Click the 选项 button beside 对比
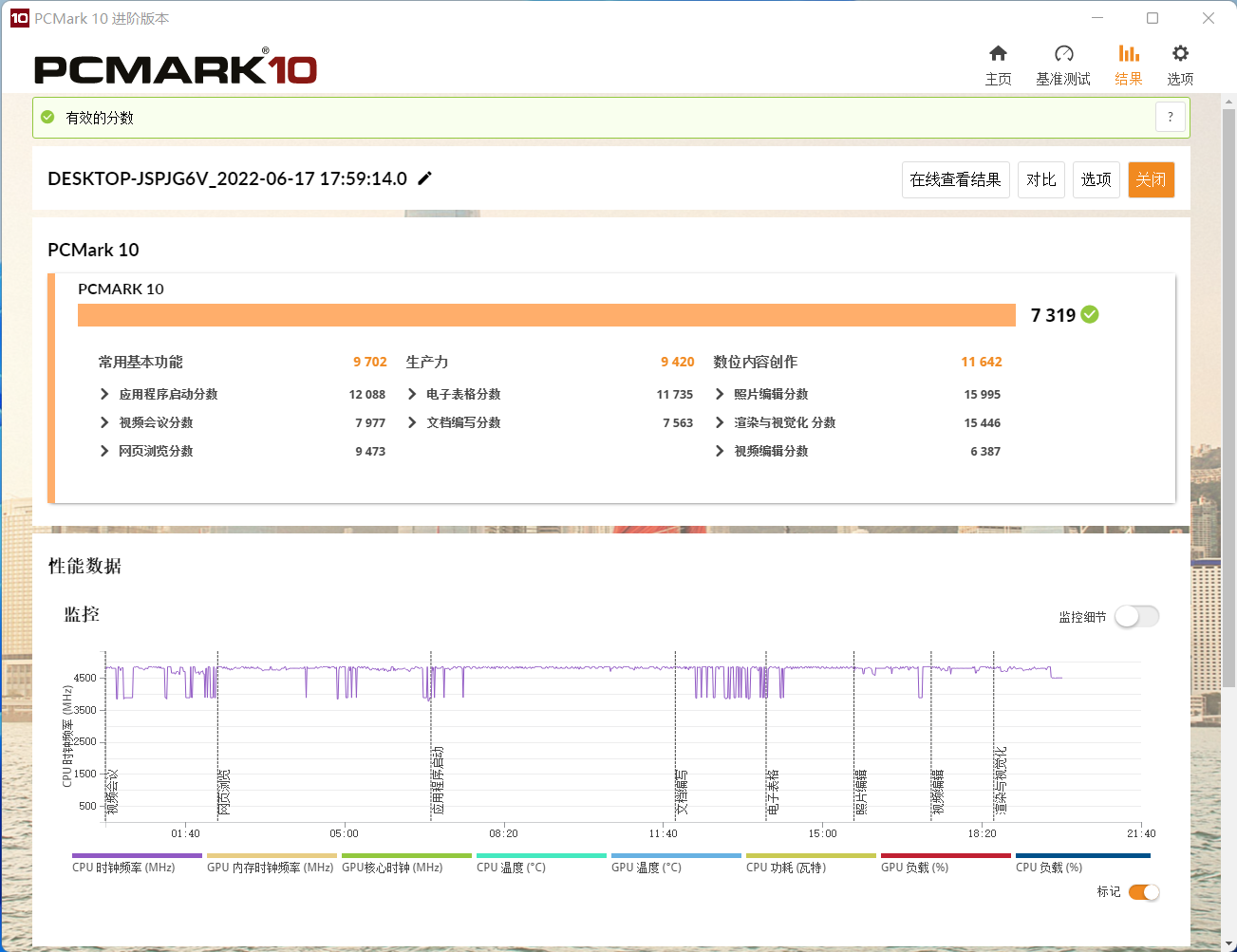1237x952 pixels. click(1096, 179)
